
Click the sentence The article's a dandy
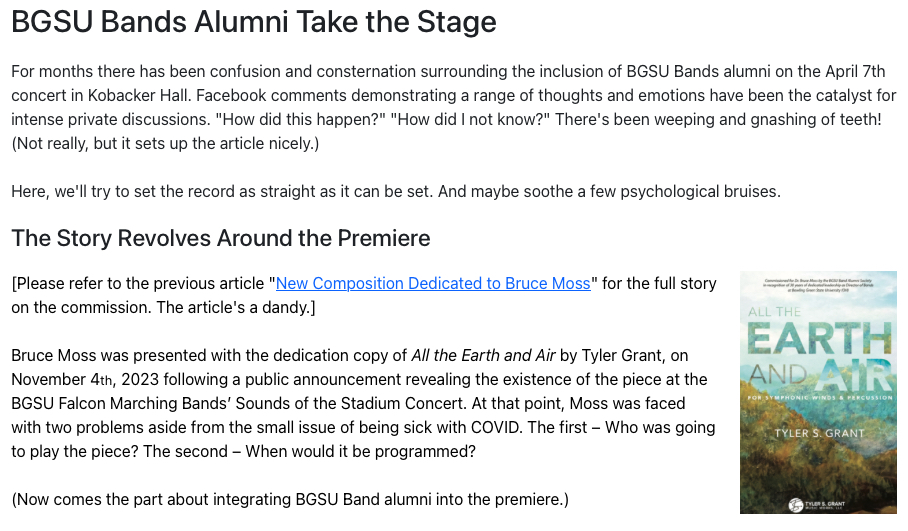click(235, 307)
